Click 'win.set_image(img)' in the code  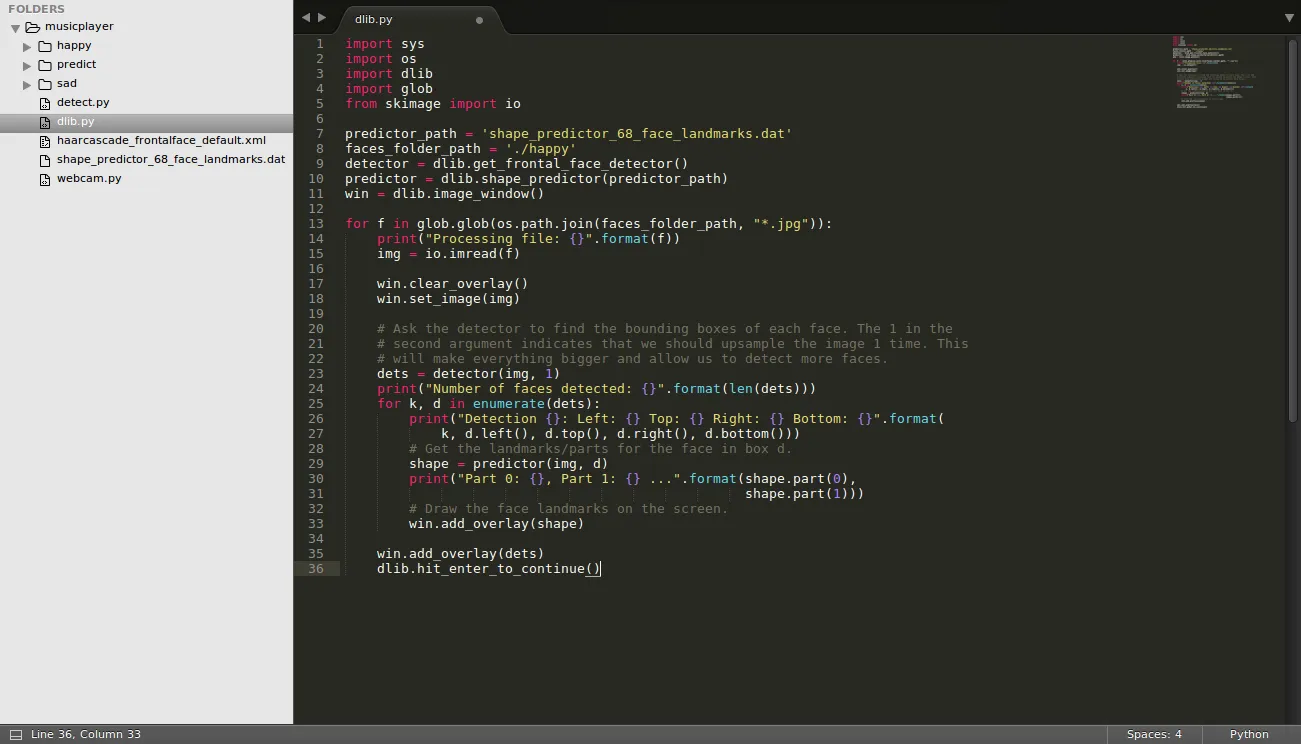tap(449, 299)
